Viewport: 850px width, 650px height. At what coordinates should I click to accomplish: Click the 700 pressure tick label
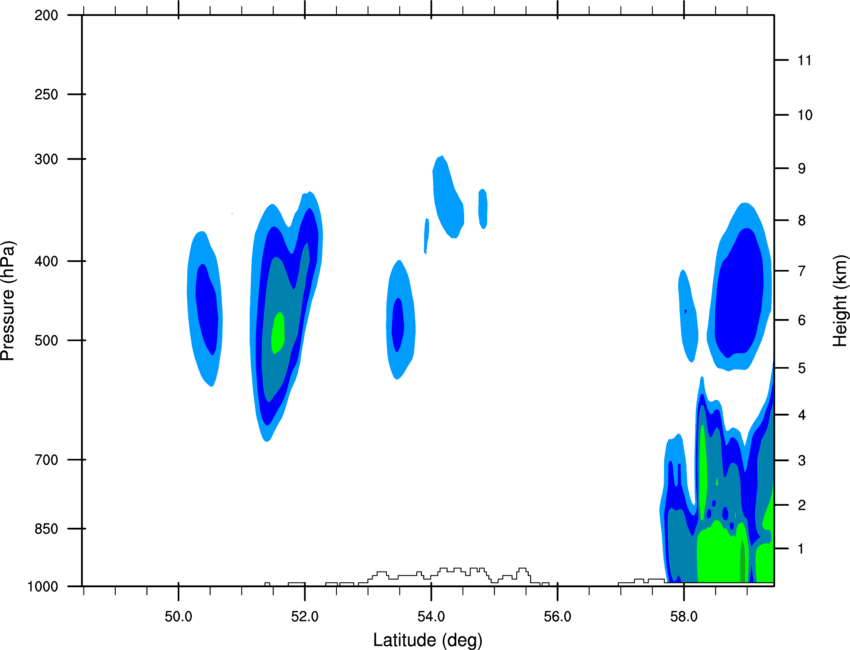pyautogui.click(x=46, y=460)
